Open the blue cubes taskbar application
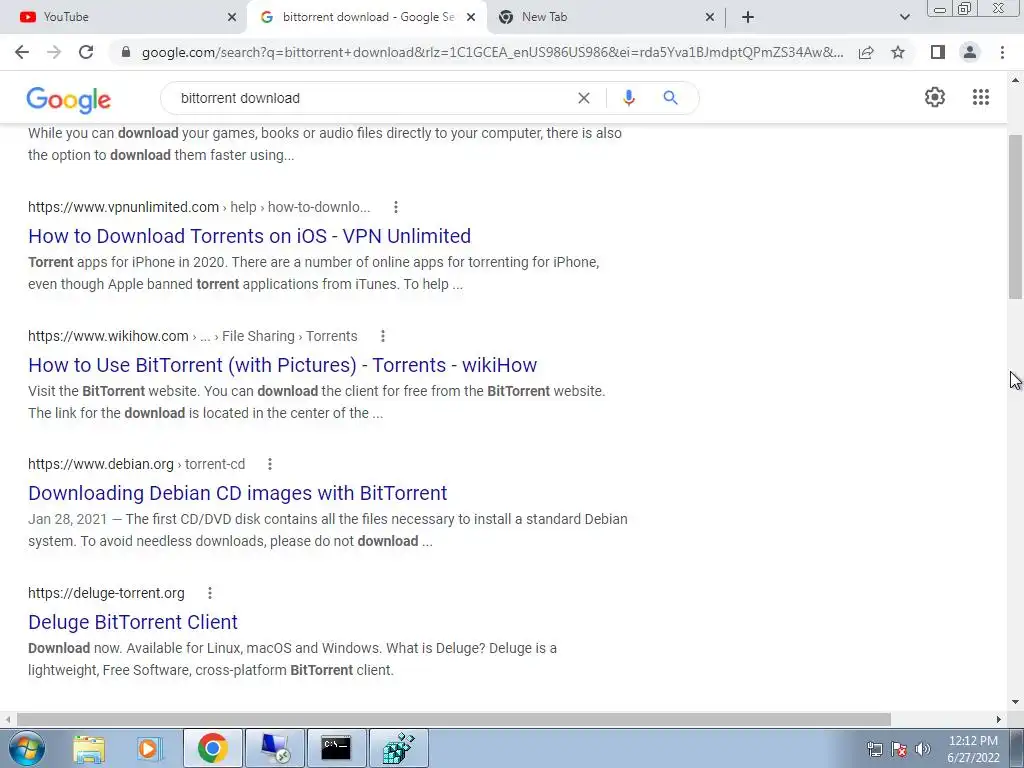 point(398,748)
